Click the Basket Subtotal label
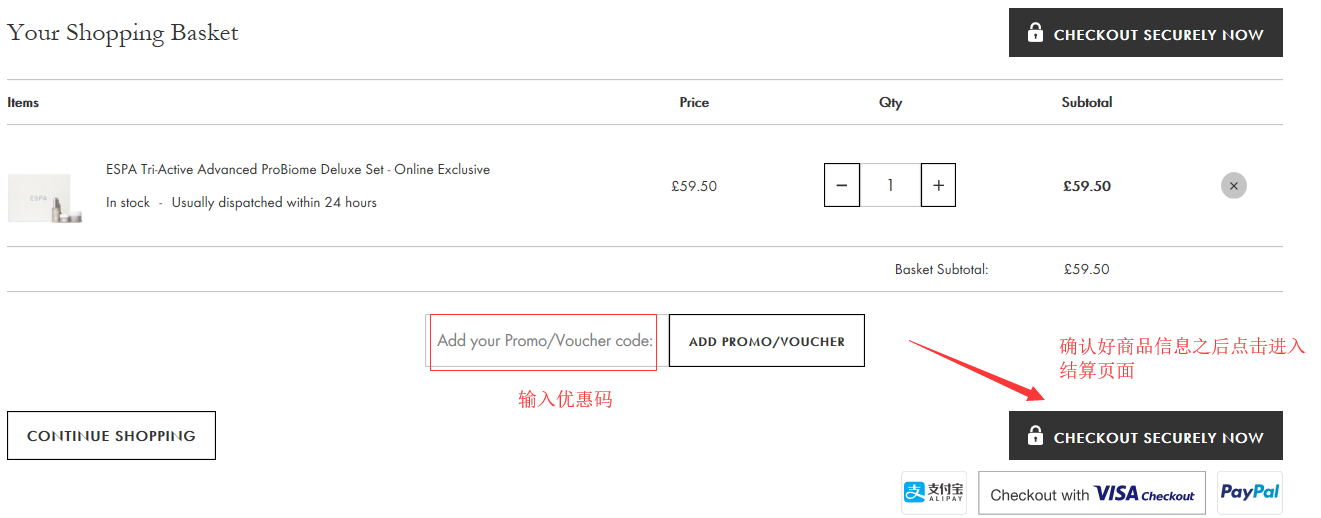 941,269
